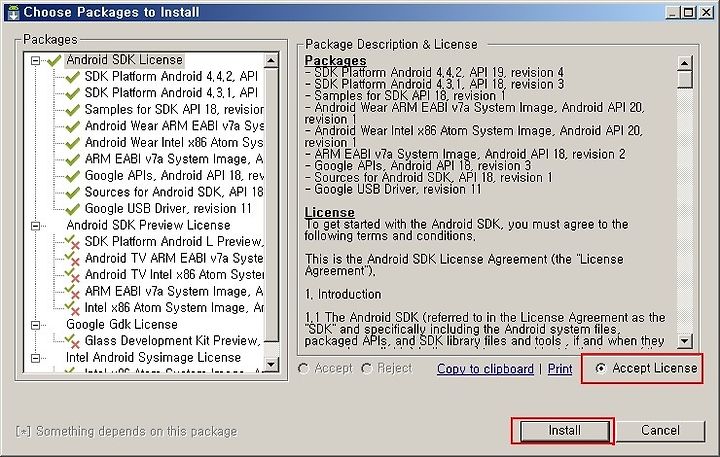The height and width of the screenshot is (457, 720).
Task: Click packages list scroll down arrow
Action: coord(271,365)
